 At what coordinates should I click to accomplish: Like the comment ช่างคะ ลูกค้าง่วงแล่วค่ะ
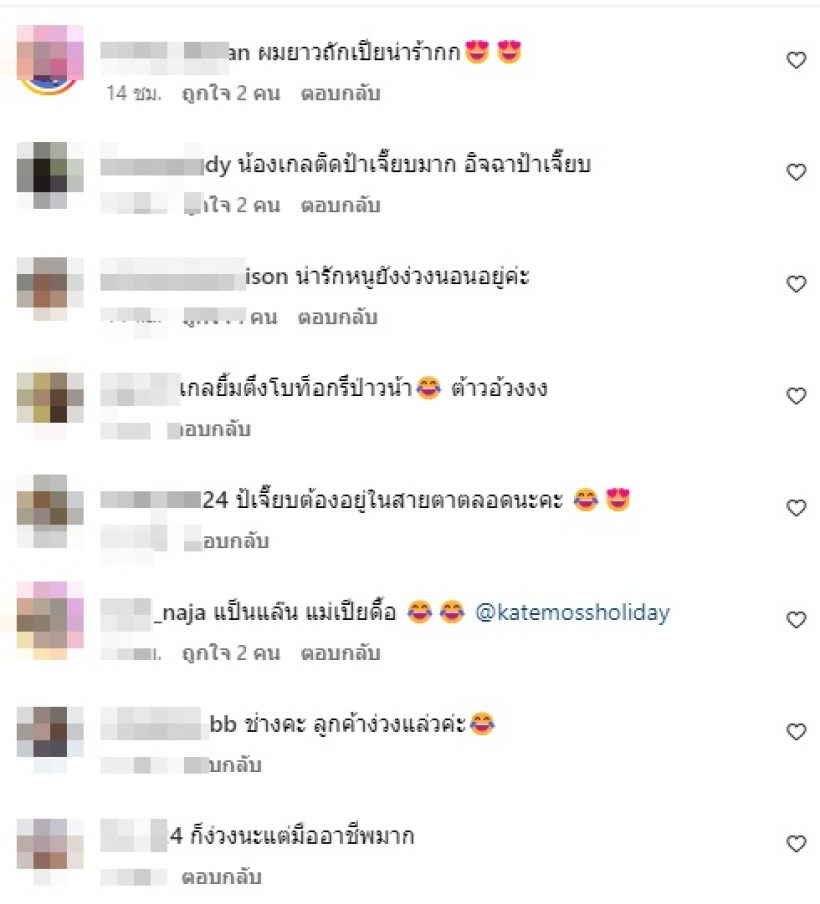(796, 730)
